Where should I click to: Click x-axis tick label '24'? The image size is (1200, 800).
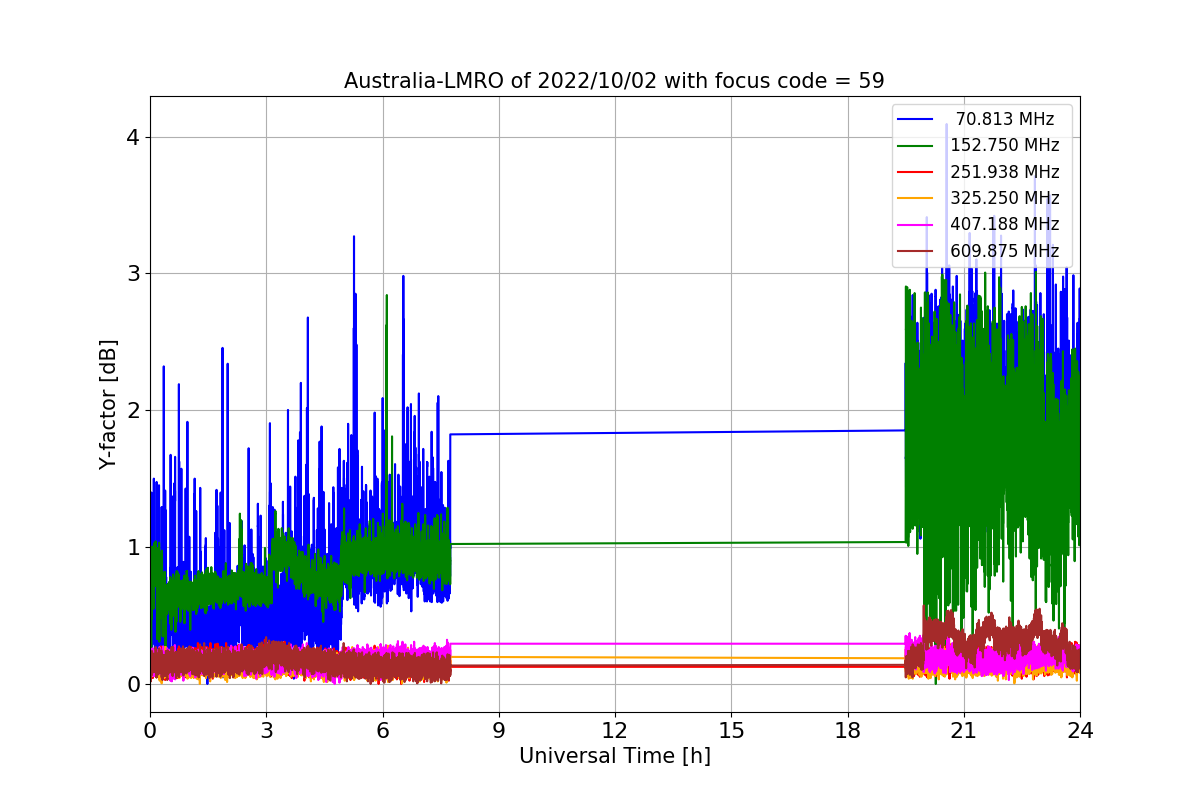click(x=1080, y=730)
